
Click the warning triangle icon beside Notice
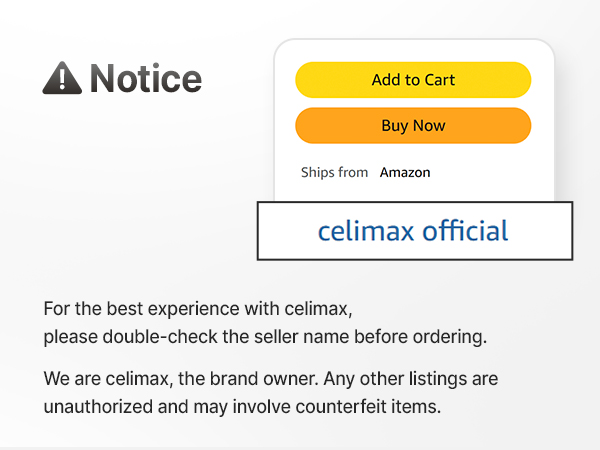click(x=62, y=78)
